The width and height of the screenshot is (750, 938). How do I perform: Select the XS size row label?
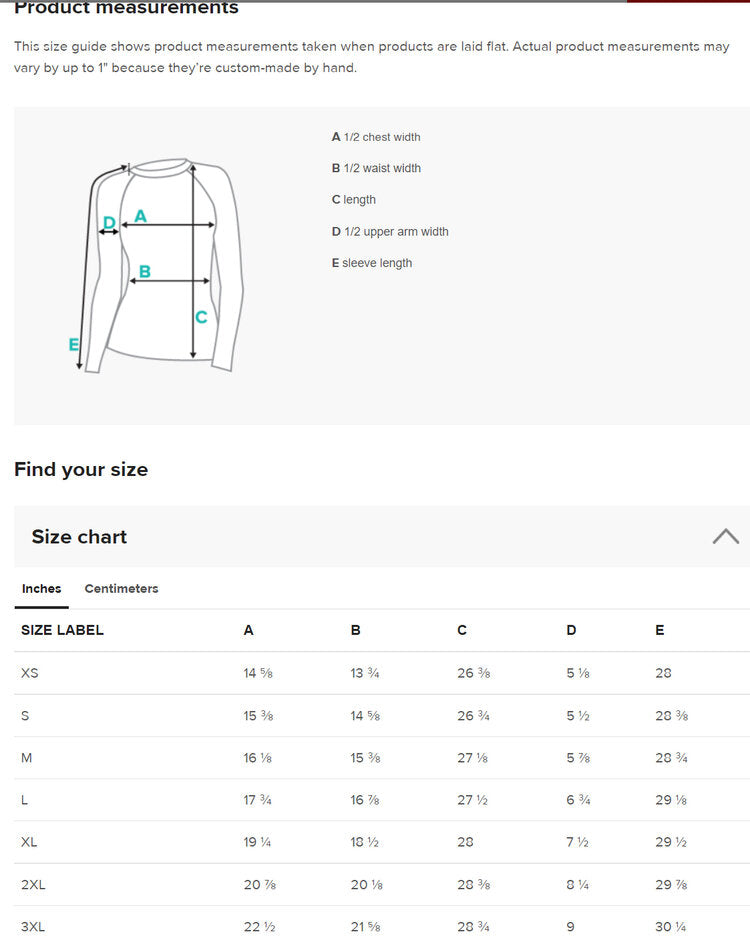pos(30,673)
